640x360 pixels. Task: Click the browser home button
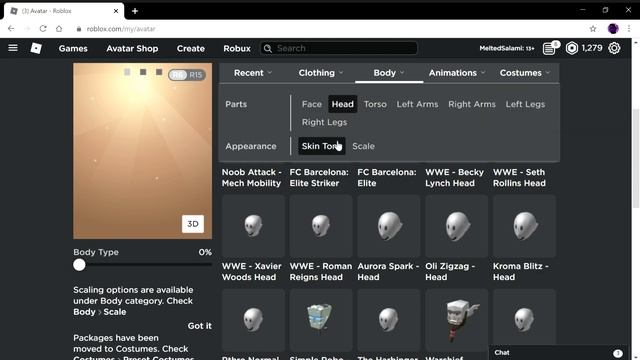59,29
